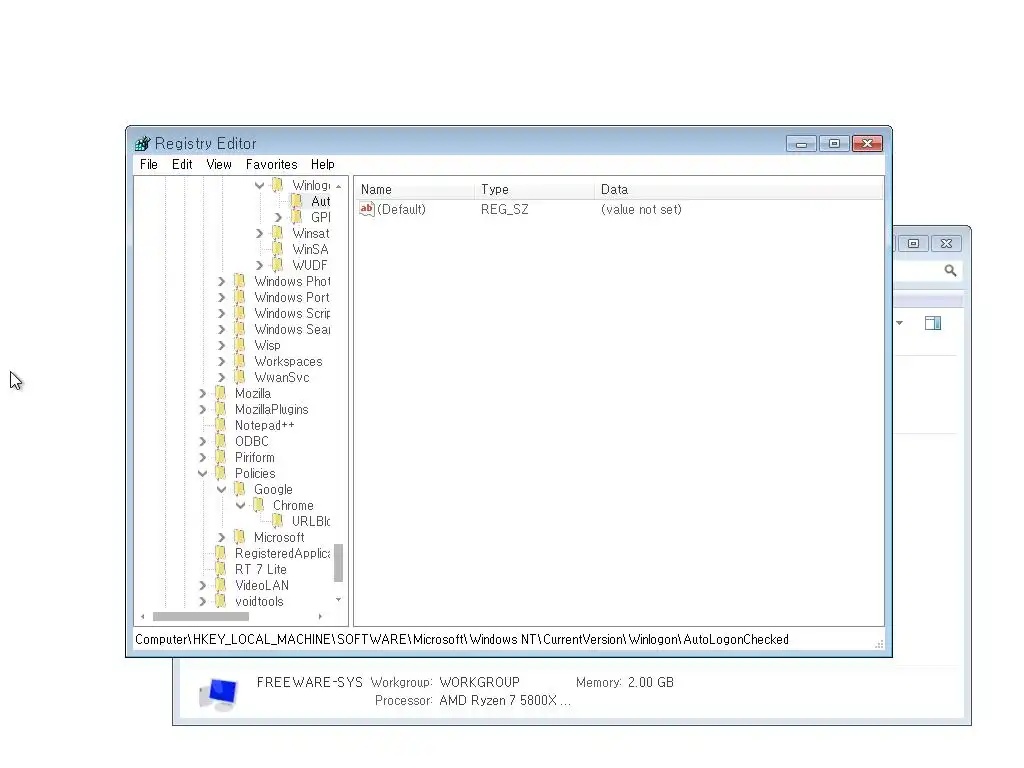Click the computer icon in the System window
Viewport: 1024px width, 768px height.
(219, 694)
